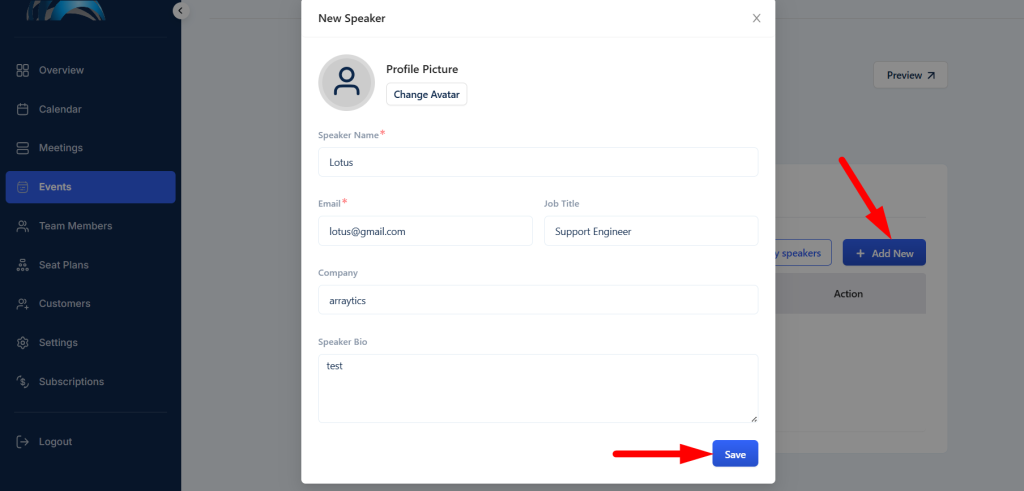Save the new speaker

735,454
